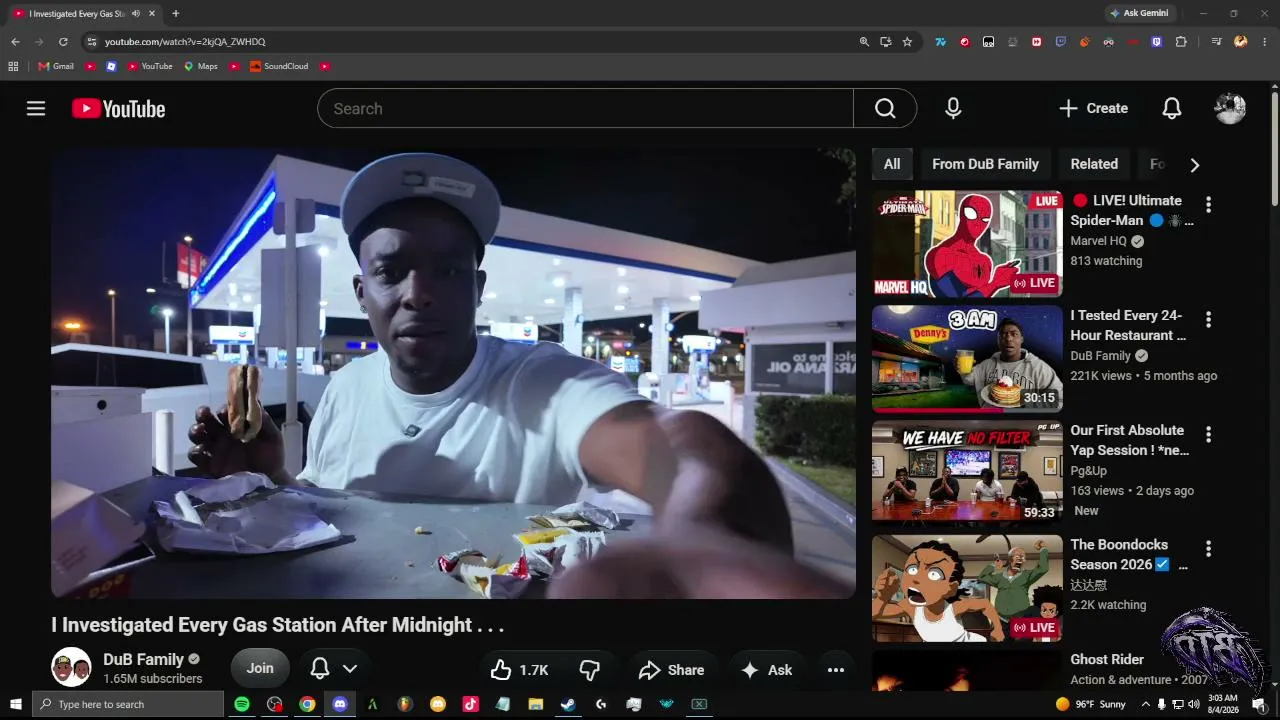Screen dimensions: 1280x720
Task: Open the Denny's 3 AM video thumbnail
Action: coord(967,359)
